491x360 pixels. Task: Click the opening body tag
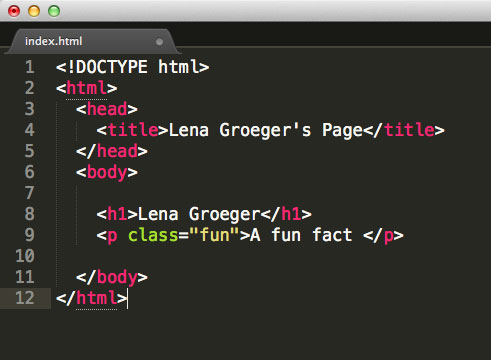107,172
